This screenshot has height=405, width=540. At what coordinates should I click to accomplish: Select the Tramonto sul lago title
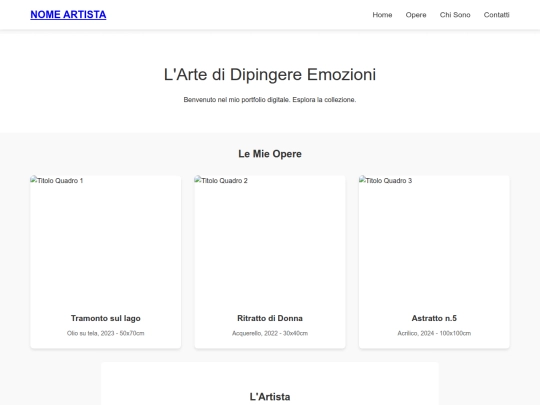[106, 318]
